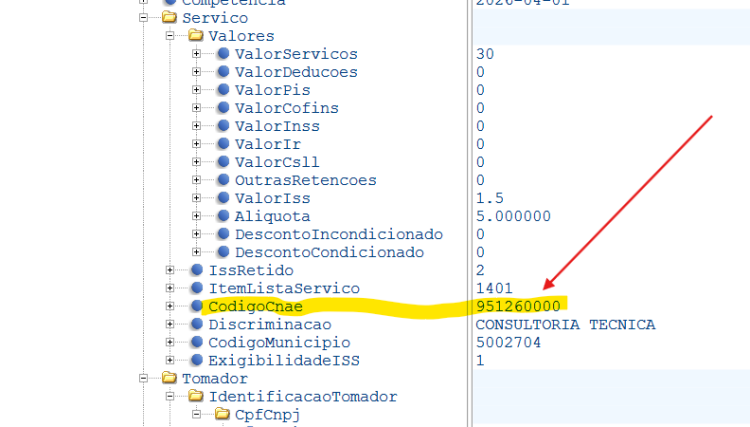The height and width of the screenshot is (427, 750).
Task: Click the ValorServicos value 30
Action: pyautogui.click(x=485, y=54)
